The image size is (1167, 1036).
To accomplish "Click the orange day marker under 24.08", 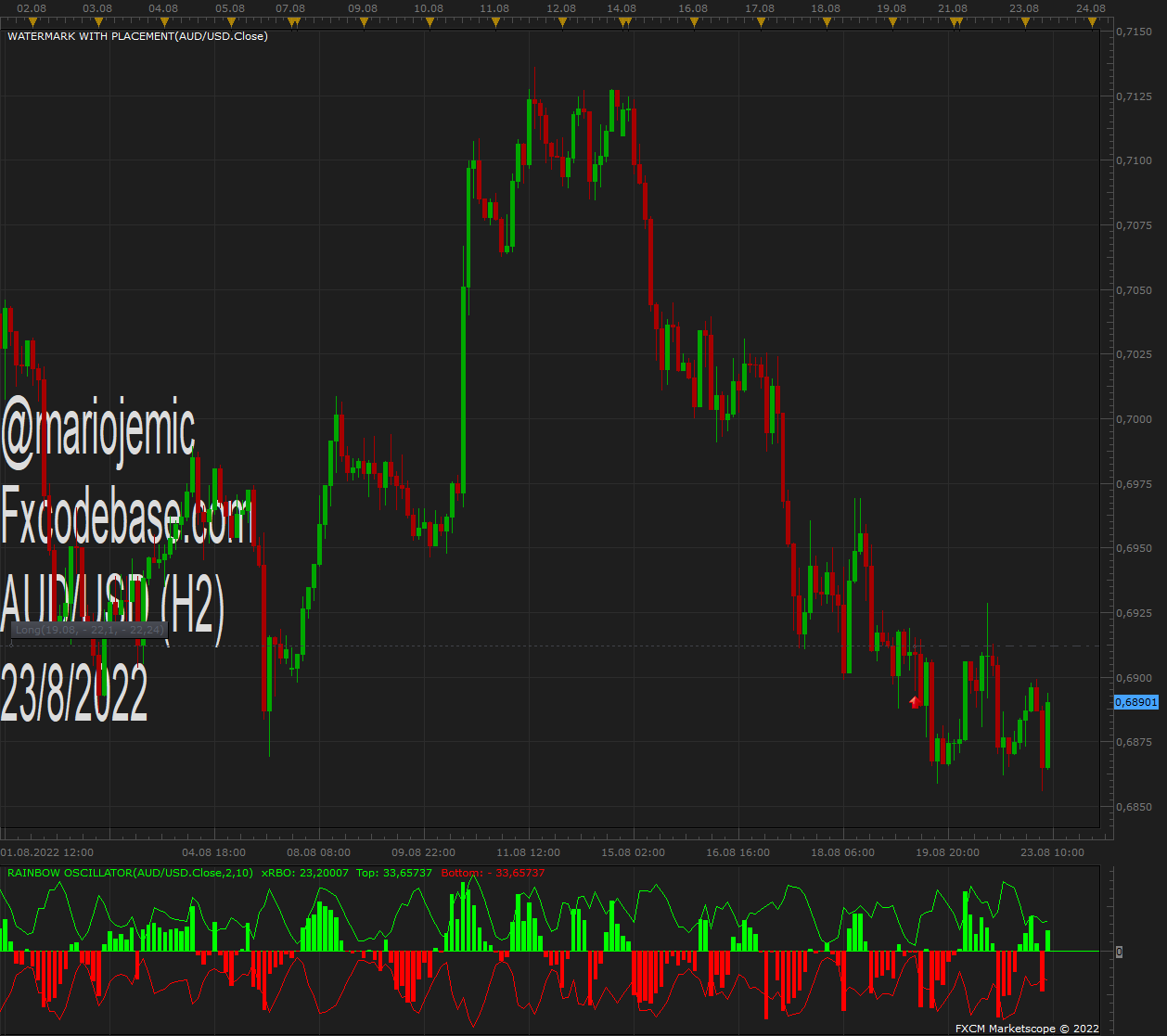I will click(x=1091, y=21).
